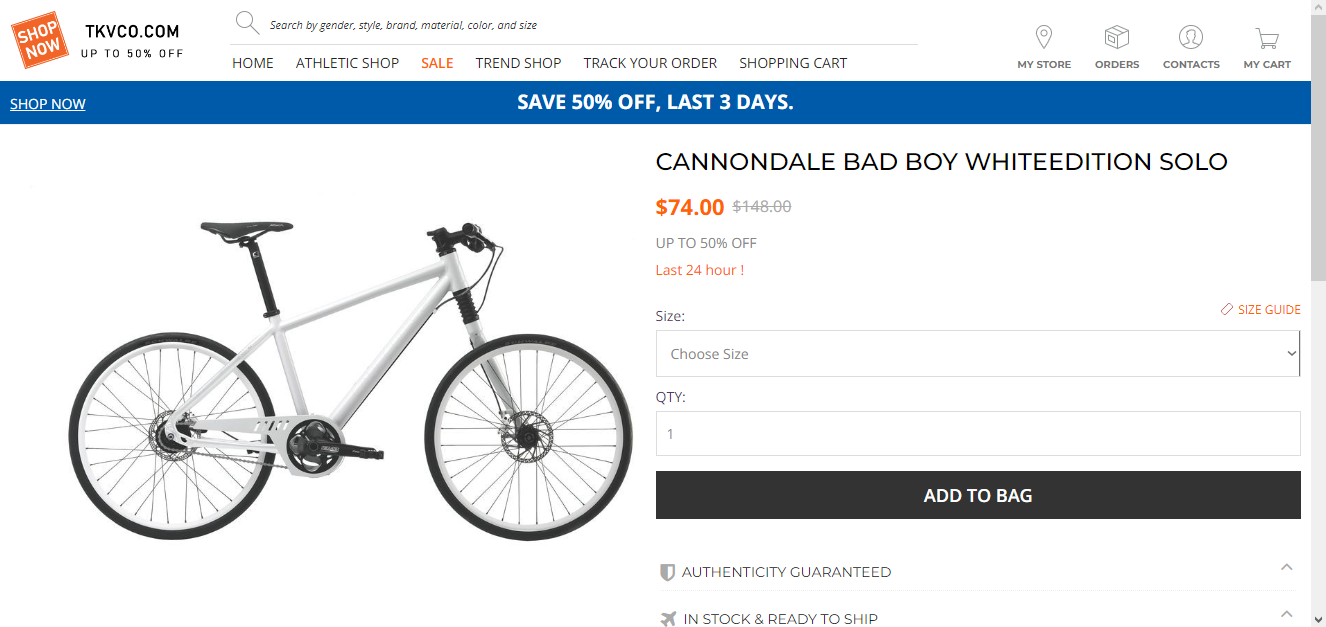Click the In Stock airplane icon
This screenshot has width=1326, height=627.
tap(668, 619)
